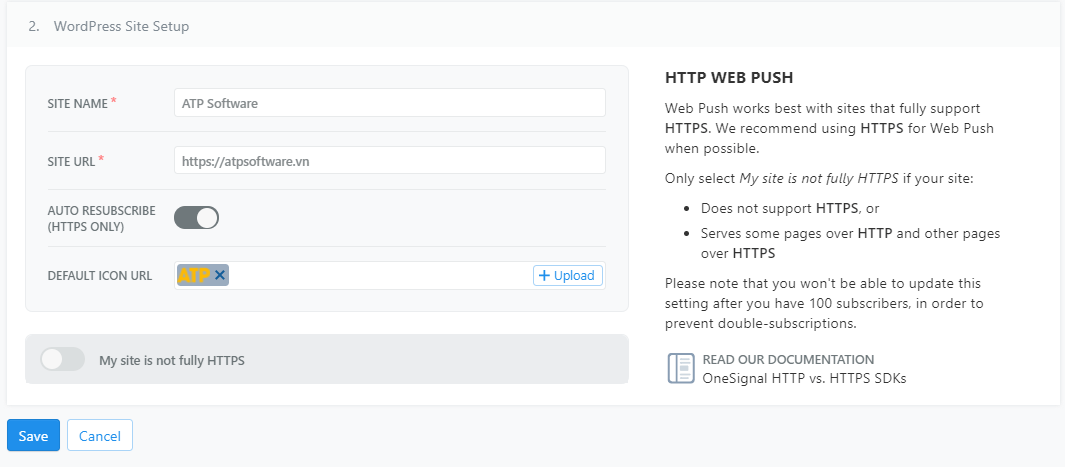Click the SITE URL field label
This screenshot has width=1065, height=467.
tap(72, 160)
